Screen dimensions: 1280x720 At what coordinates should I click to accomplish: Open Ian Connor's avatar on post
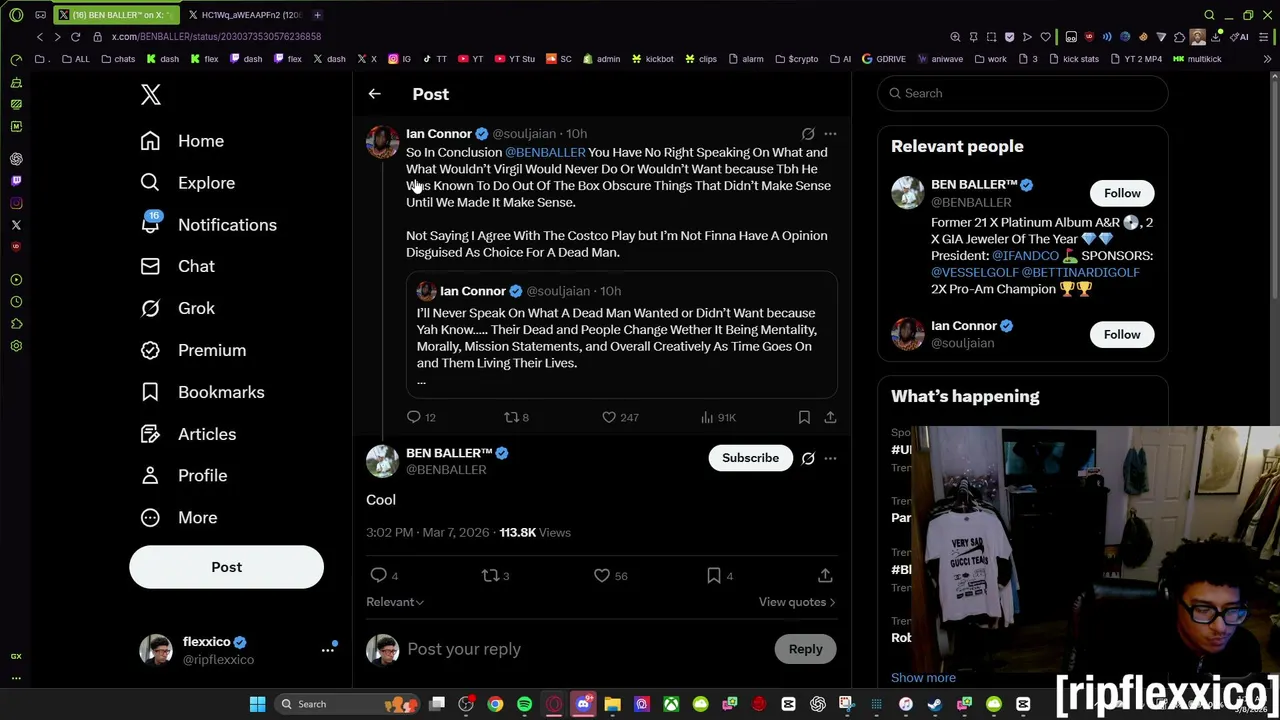[x=382, y=142]
